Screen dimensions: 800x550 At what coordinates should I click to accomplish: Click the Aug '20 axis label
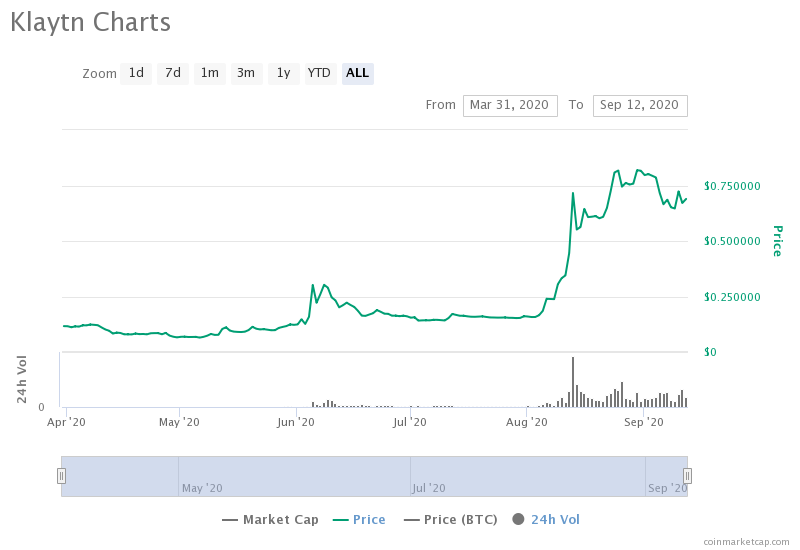(527, 422)
